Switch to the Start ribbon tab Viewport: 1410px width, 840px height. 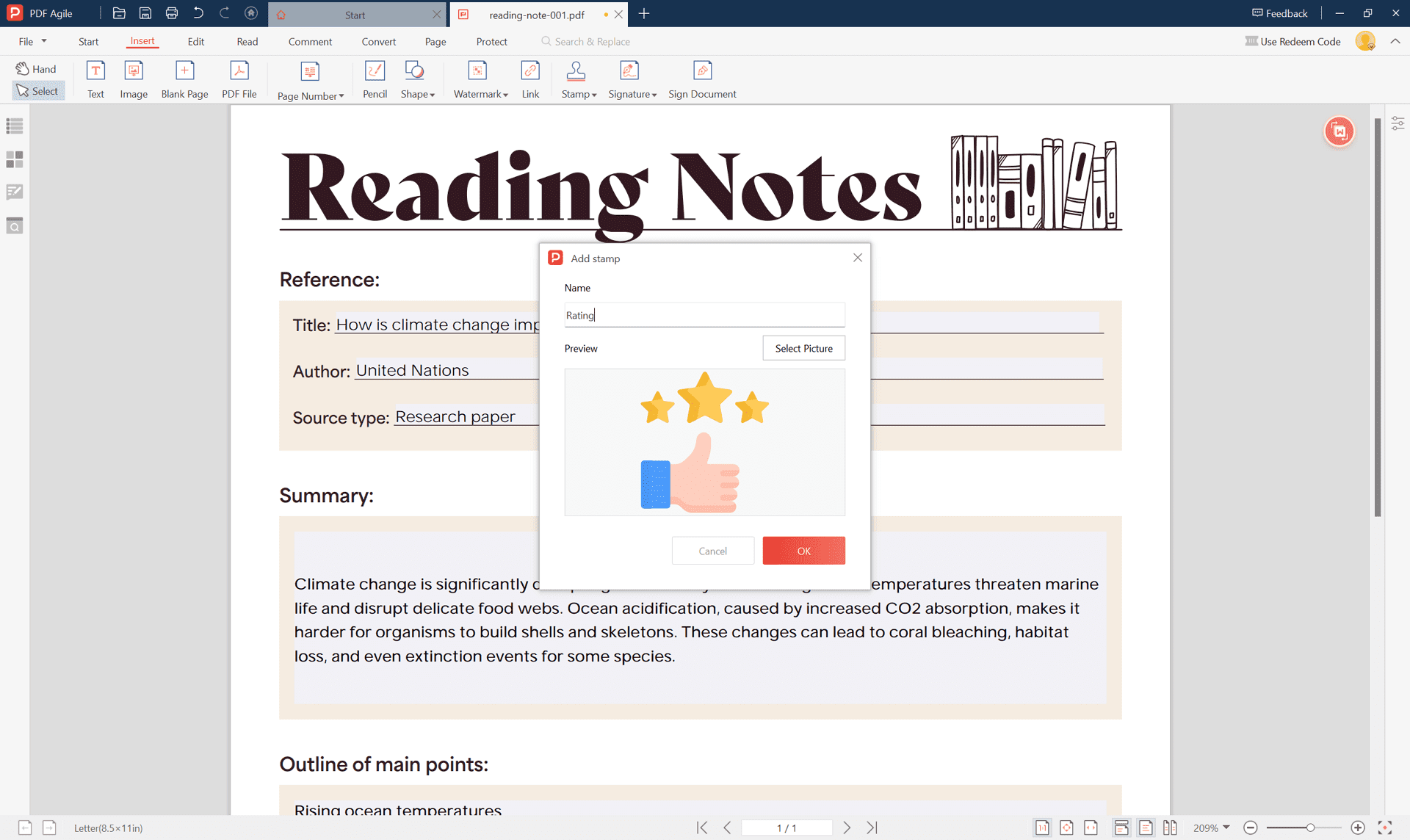(88, 41)
